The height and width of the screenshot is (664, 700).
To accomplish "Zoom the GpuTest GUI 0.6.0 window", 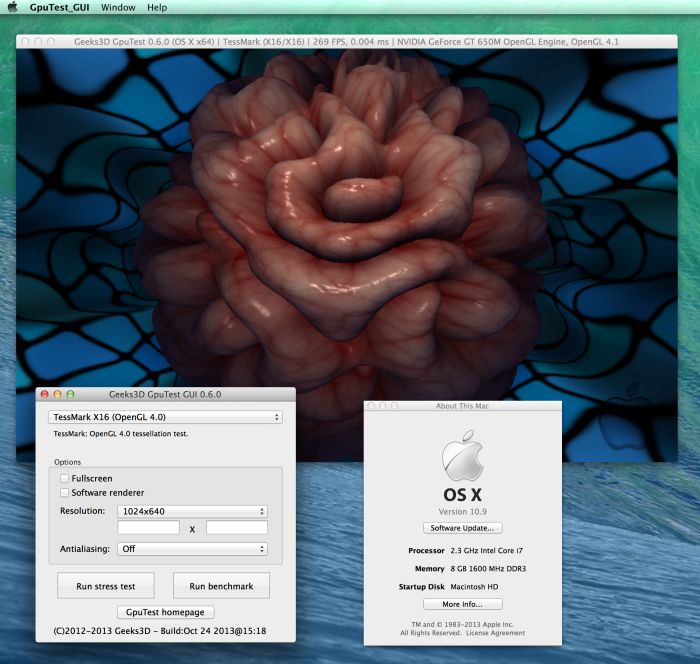I will point(70,394).
